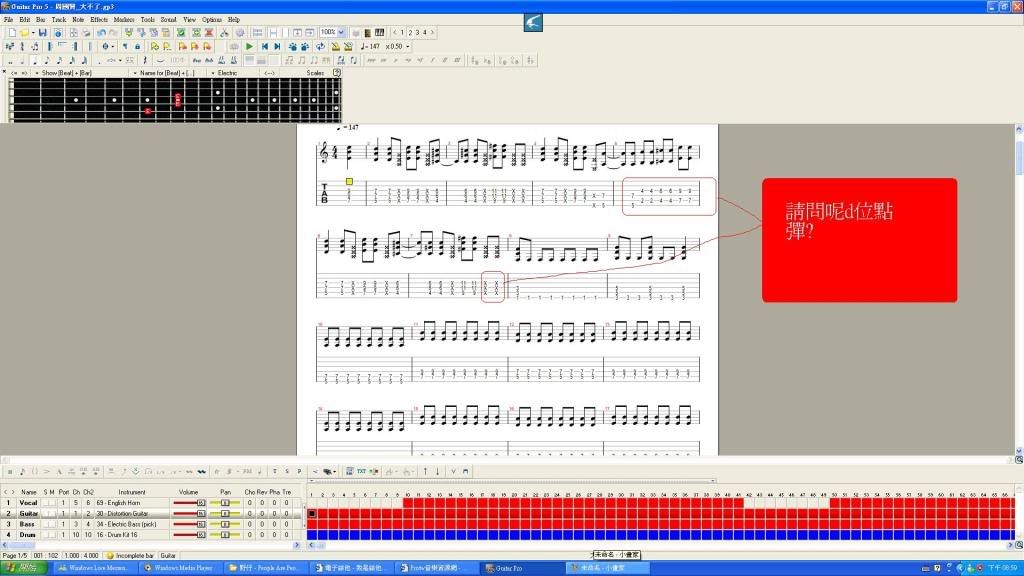
Task: Click the scissors Cut icon
Action: click(224, 33)
